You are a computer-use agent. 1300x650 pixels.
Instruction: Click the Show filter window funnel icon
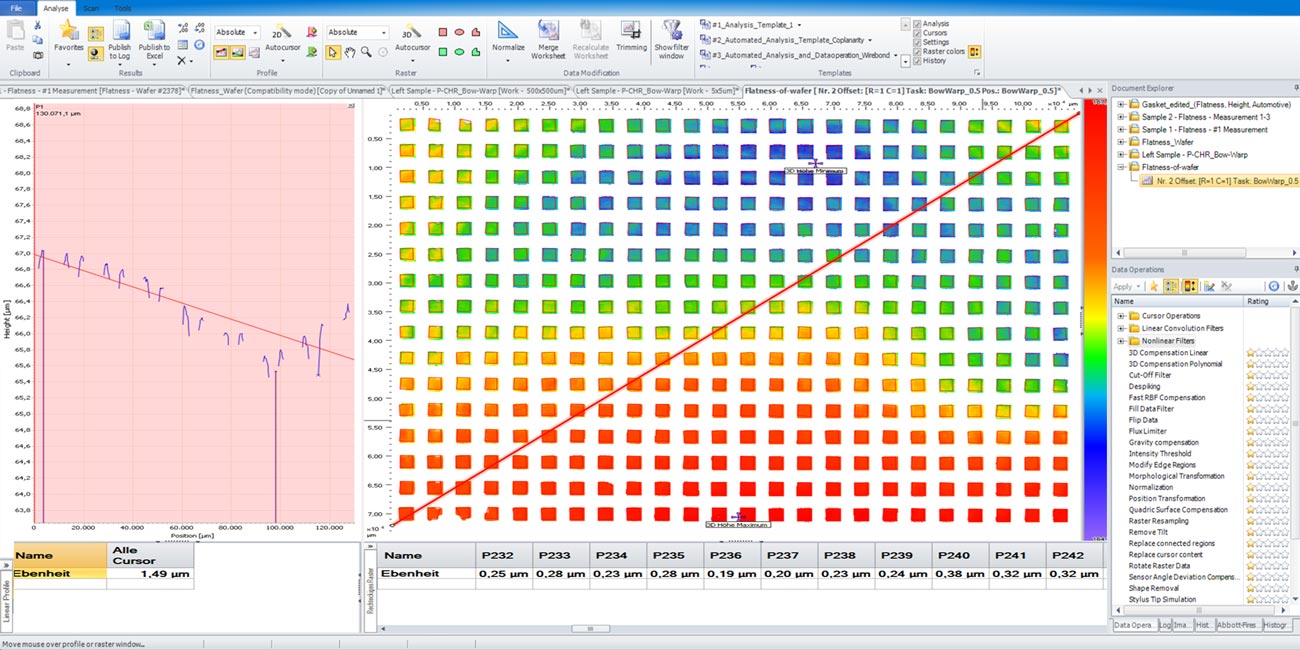[671, 29]
